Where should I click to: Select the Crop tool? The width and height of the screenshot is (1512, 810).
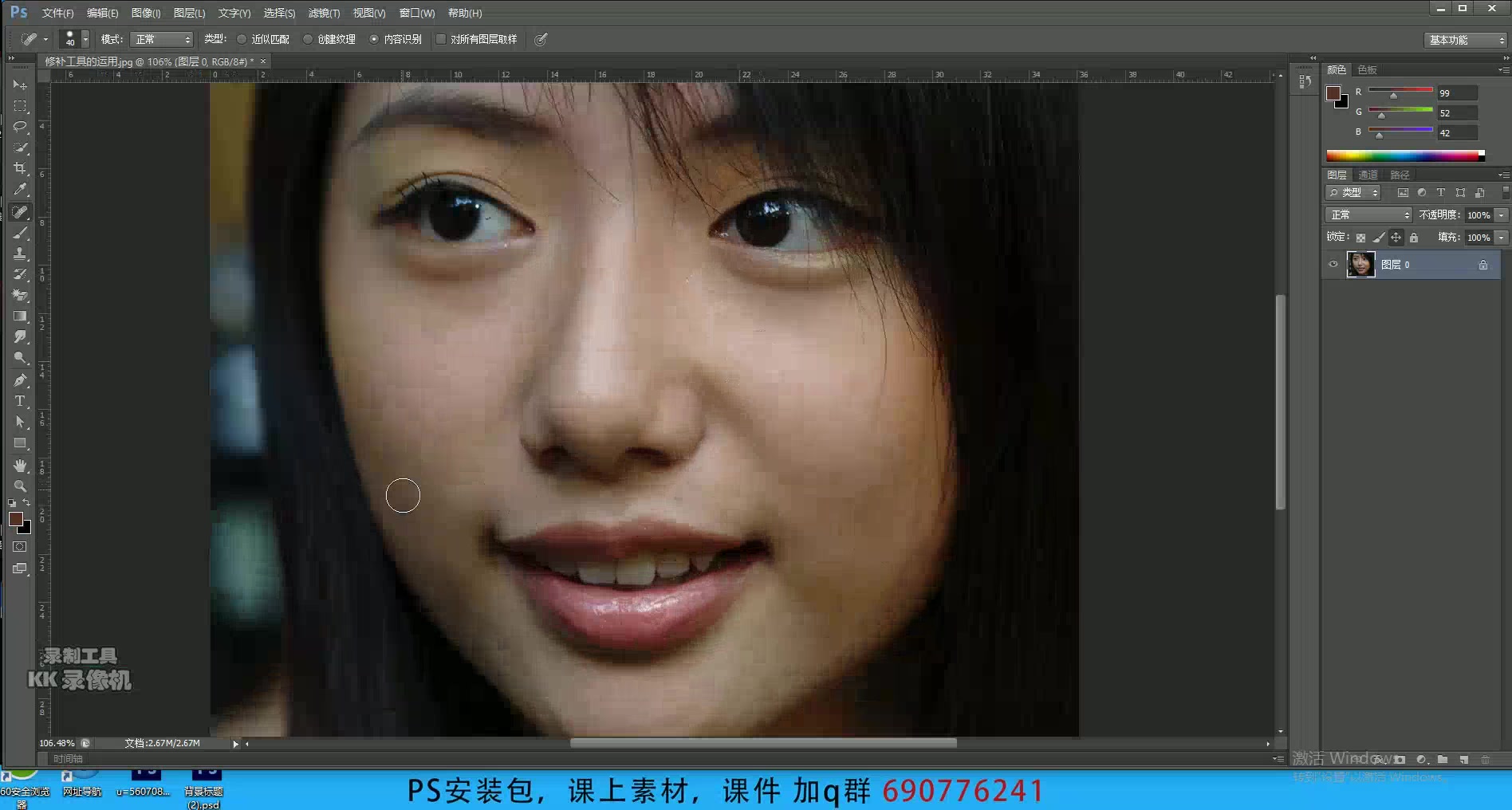tap(20, 168)
